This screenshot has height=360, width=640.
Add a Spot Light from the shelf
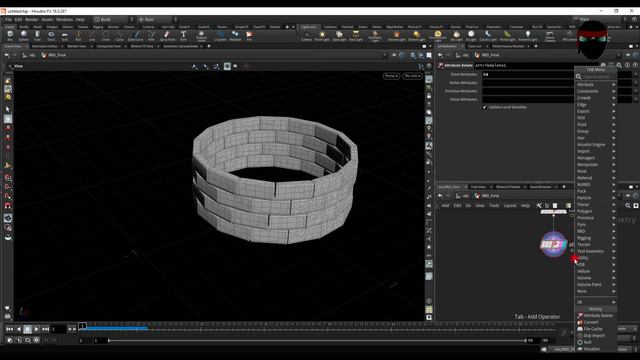[339, 36]
